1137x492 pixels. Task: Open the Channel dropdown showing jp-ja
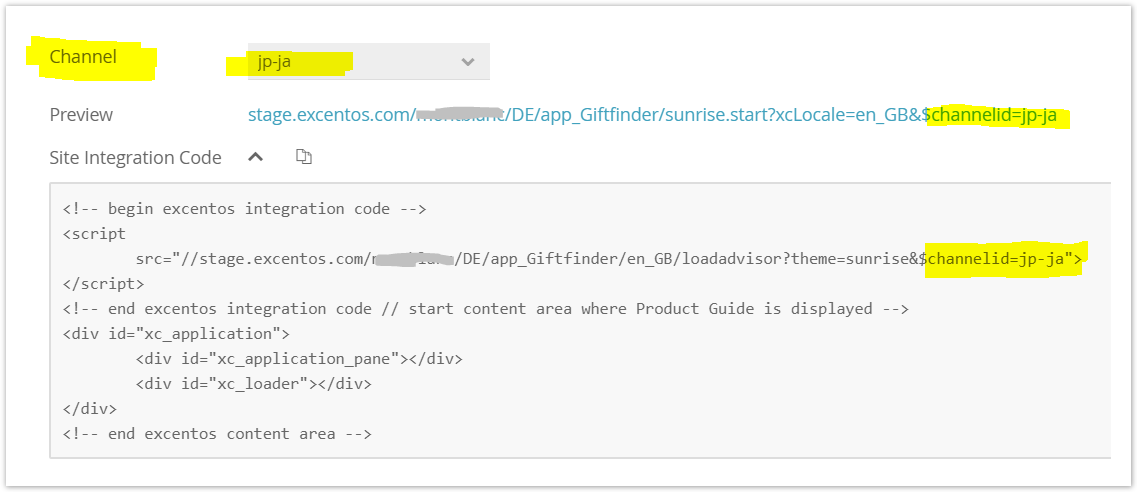[x=368, y=62]
